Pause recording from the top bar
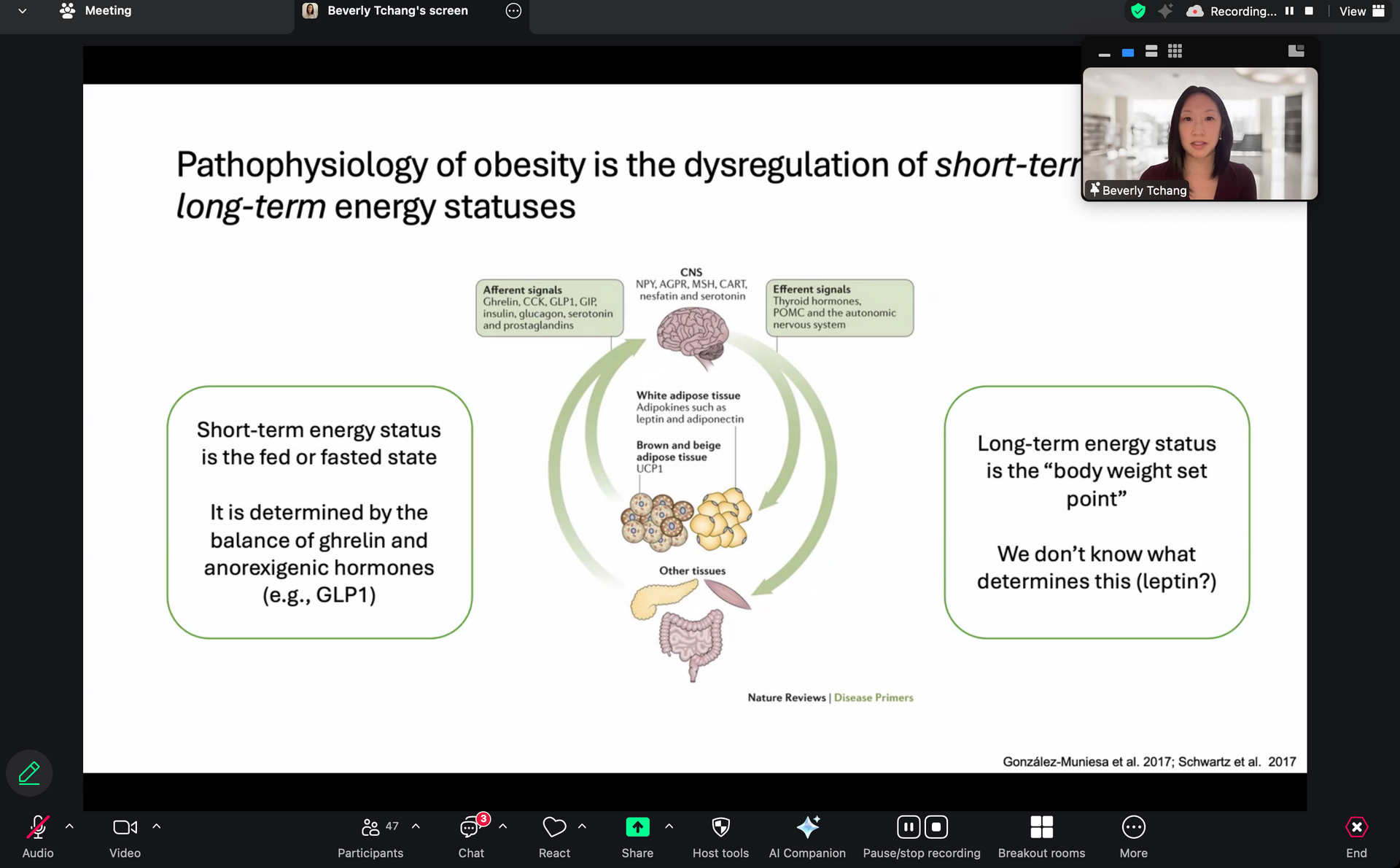 (1289, 11)
